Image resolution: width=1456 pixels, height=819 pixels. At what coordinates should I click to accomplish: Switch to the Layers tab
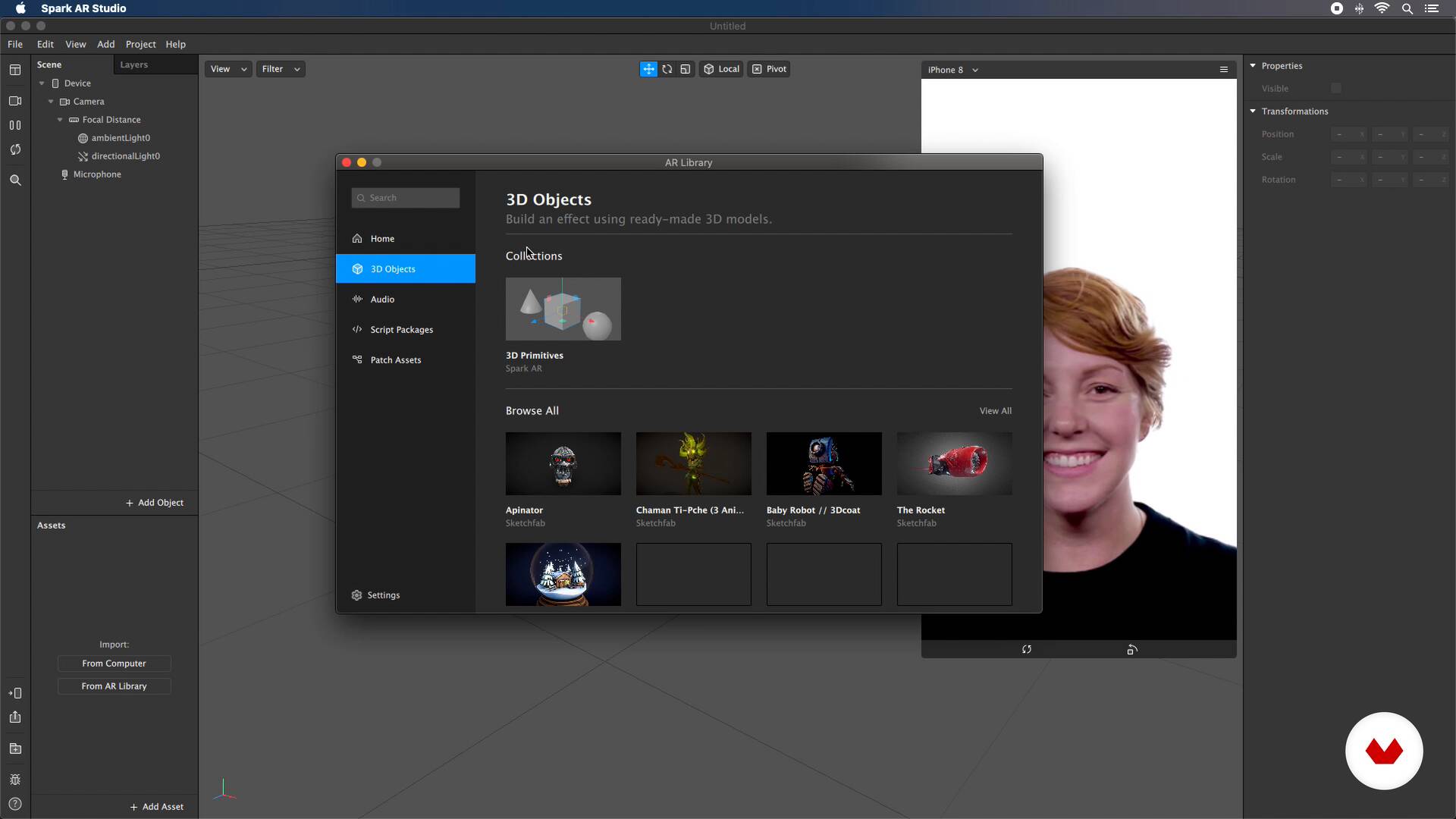pyautogui.click(x=133, y=64)
